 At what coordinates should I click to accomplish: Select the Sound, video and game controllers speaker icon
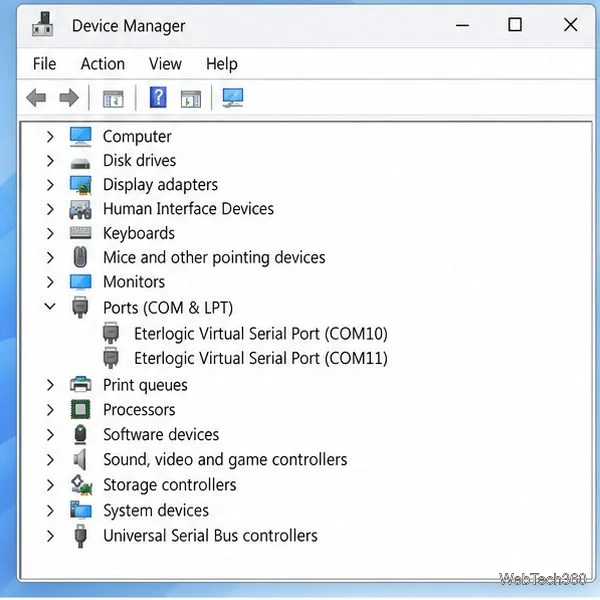[x=80, y=459]
